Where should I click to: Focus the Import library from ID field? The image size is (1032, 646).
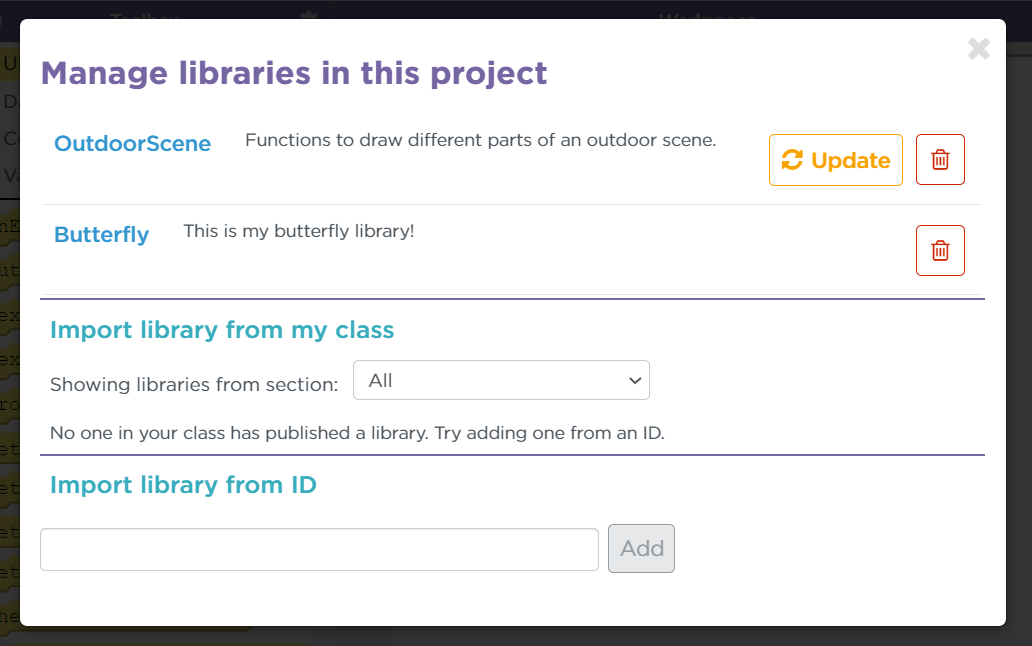click(319, 549)
